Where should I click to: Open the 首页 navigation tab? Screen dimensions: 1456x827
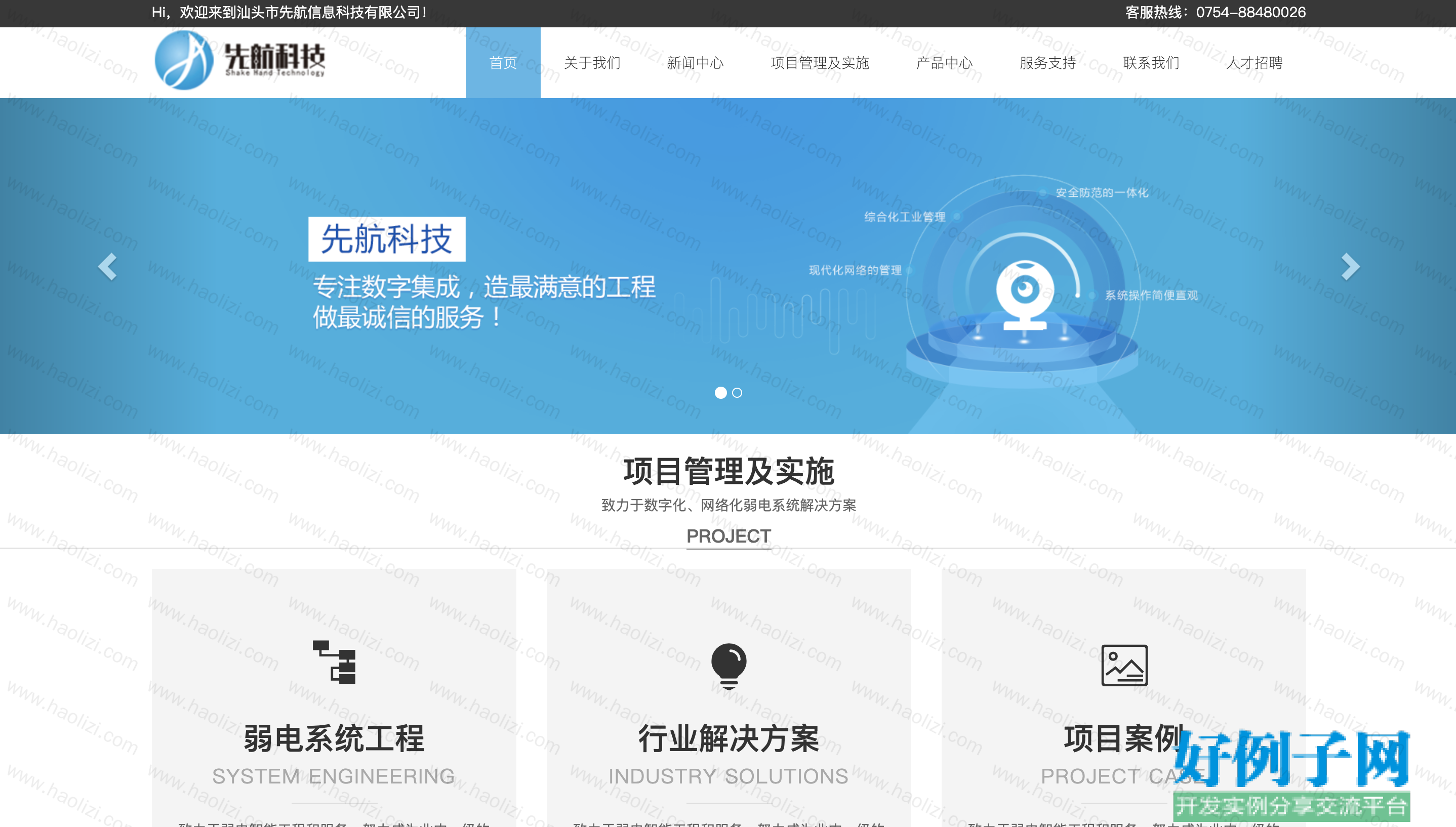click(x=503, y=62)
